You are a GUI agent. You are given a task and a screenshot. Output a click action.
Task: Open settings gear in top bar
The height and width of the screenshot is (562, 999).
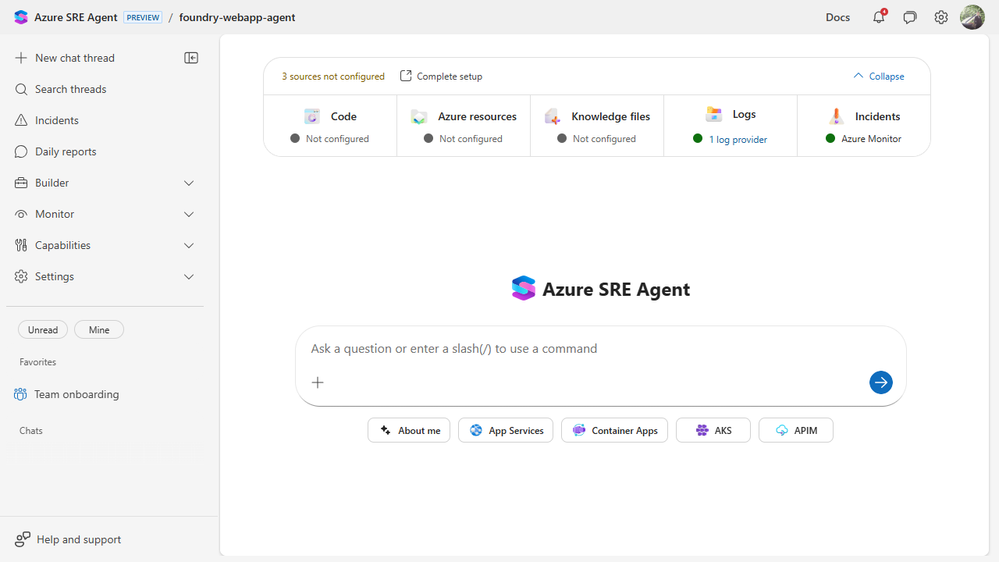click(x=941, y=17)
